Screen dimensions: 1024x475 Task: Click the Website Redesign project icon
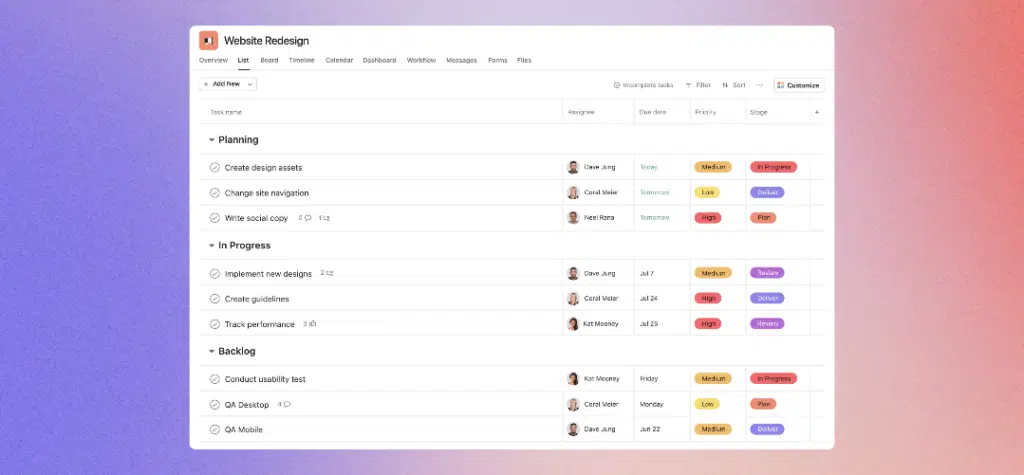[x=208, y=41]
